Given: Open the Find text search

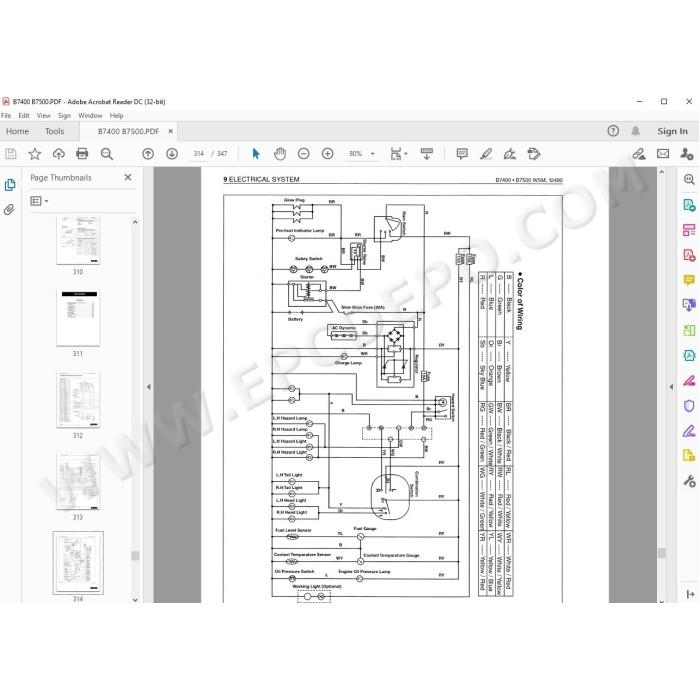Looking at the screenshot, I should click(x=106, y=154).
